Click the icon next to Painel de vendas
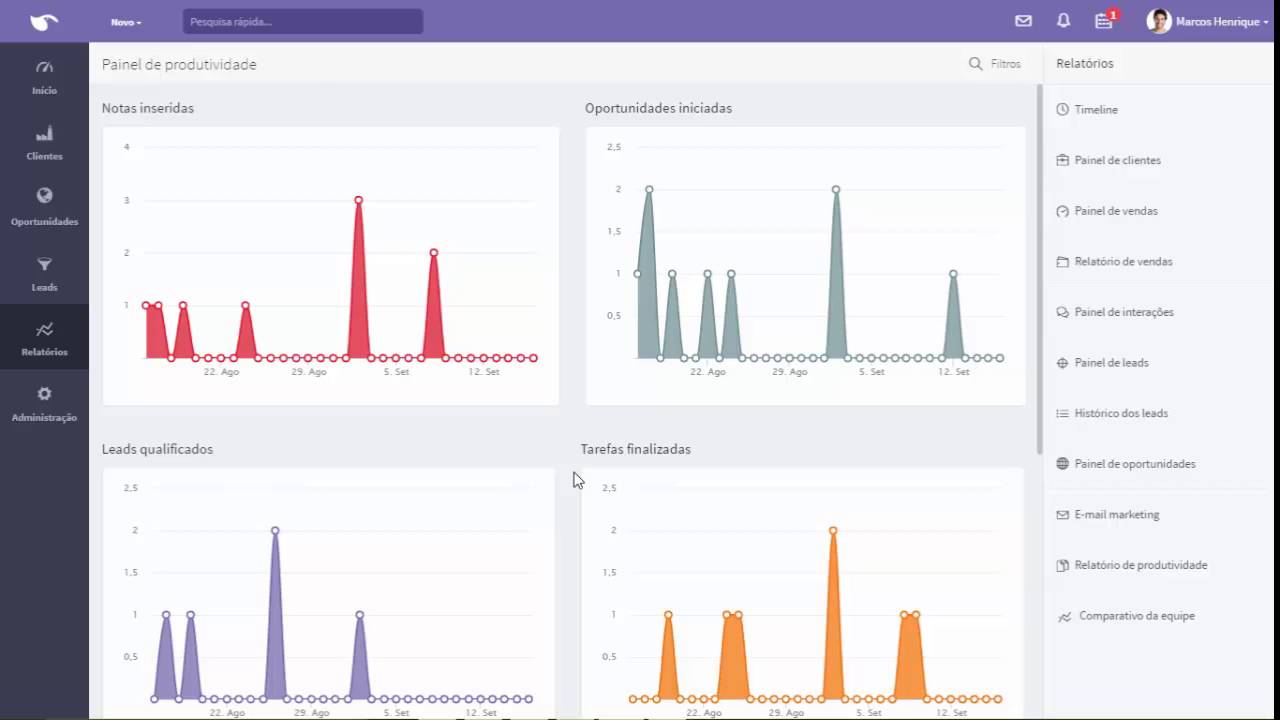The height and width of the screenshot is (720, 1280). pyautogui.click(x=1063, y=211)
